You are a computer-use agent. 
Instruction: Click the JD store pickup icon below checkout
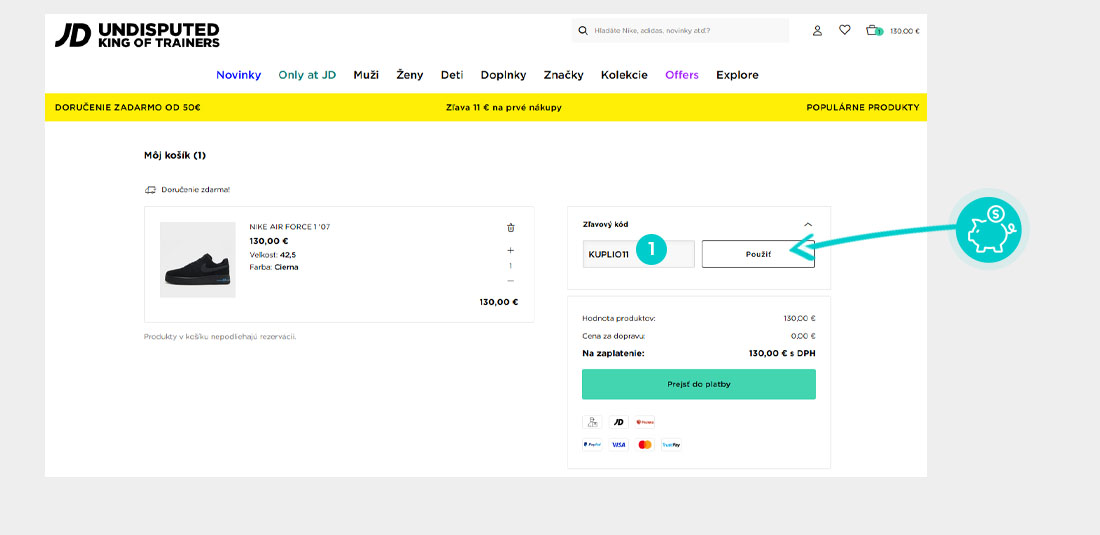coord(618,422)
